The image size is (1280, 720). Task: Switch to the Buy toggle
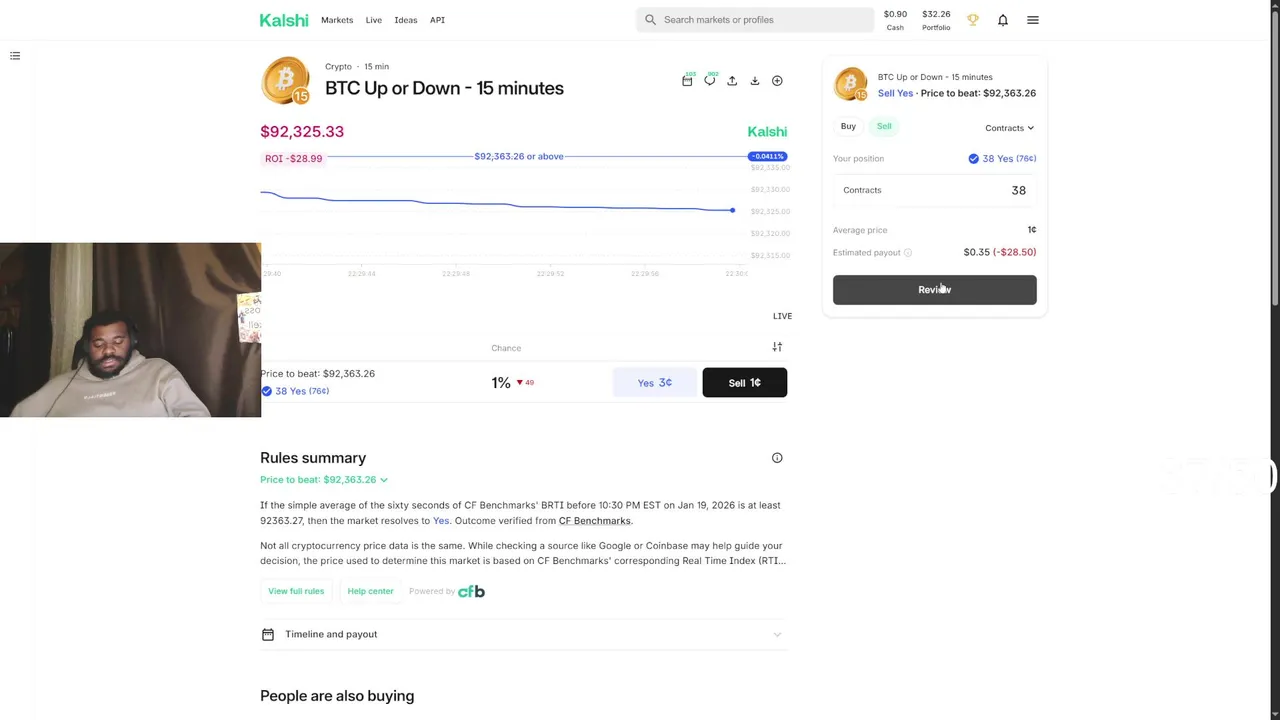(848, 126)
